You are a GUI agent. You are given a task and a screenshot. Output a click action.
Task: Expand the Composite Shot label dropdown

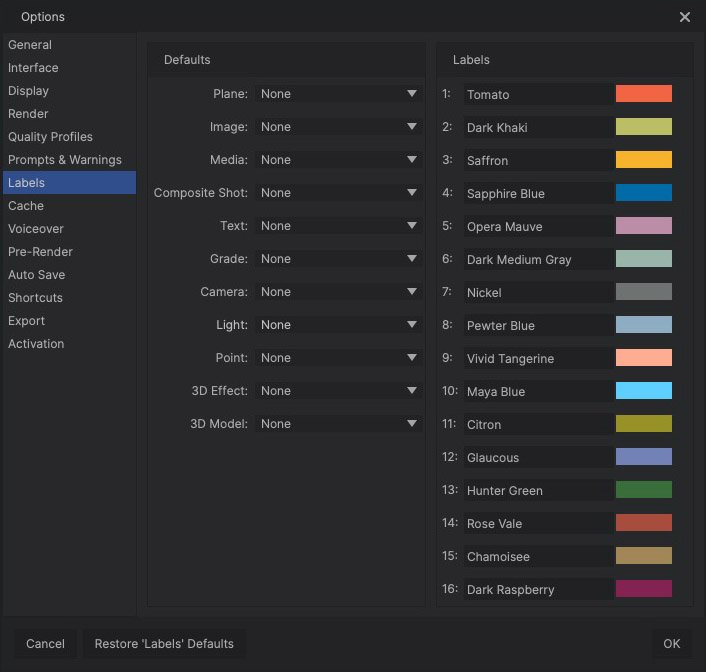click(x=338, y=193)
